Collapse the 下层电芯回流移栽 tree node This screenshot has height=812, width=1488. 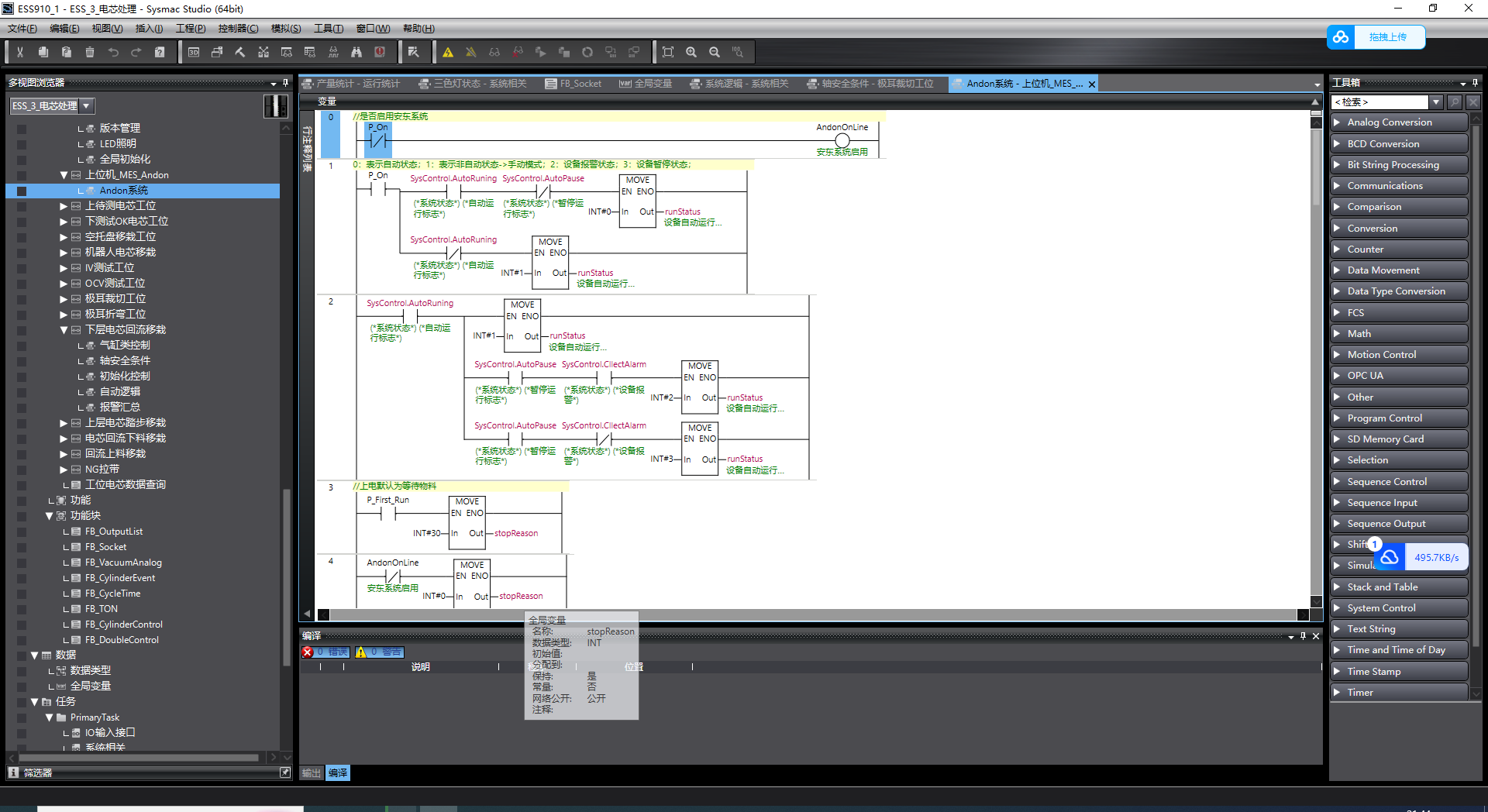[64, 330]
